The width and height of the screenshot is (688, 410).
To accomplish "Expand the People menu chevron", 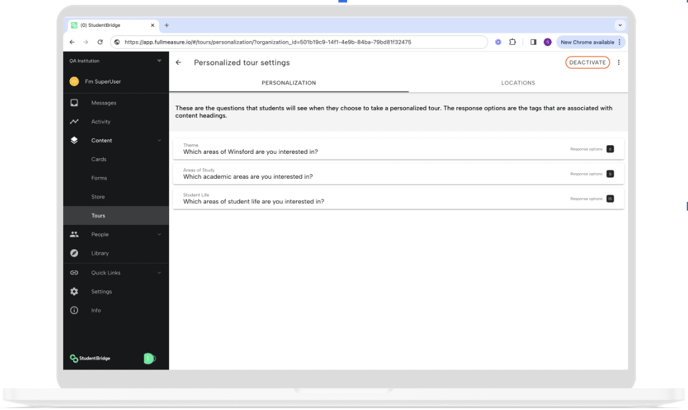I will coord(159,234).
